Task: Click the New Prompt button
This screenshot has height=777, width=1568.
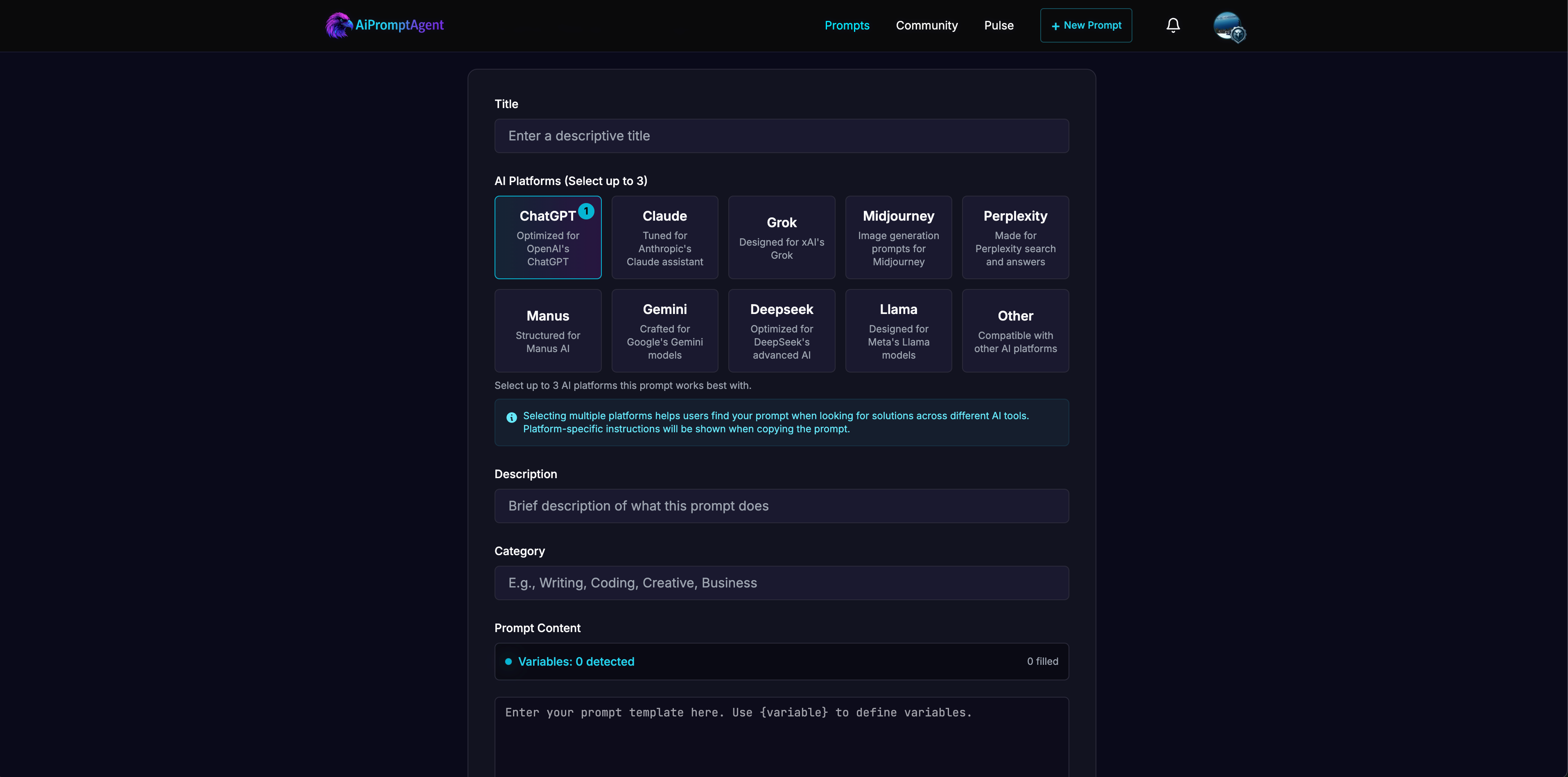Action: tap(1086, 25)
